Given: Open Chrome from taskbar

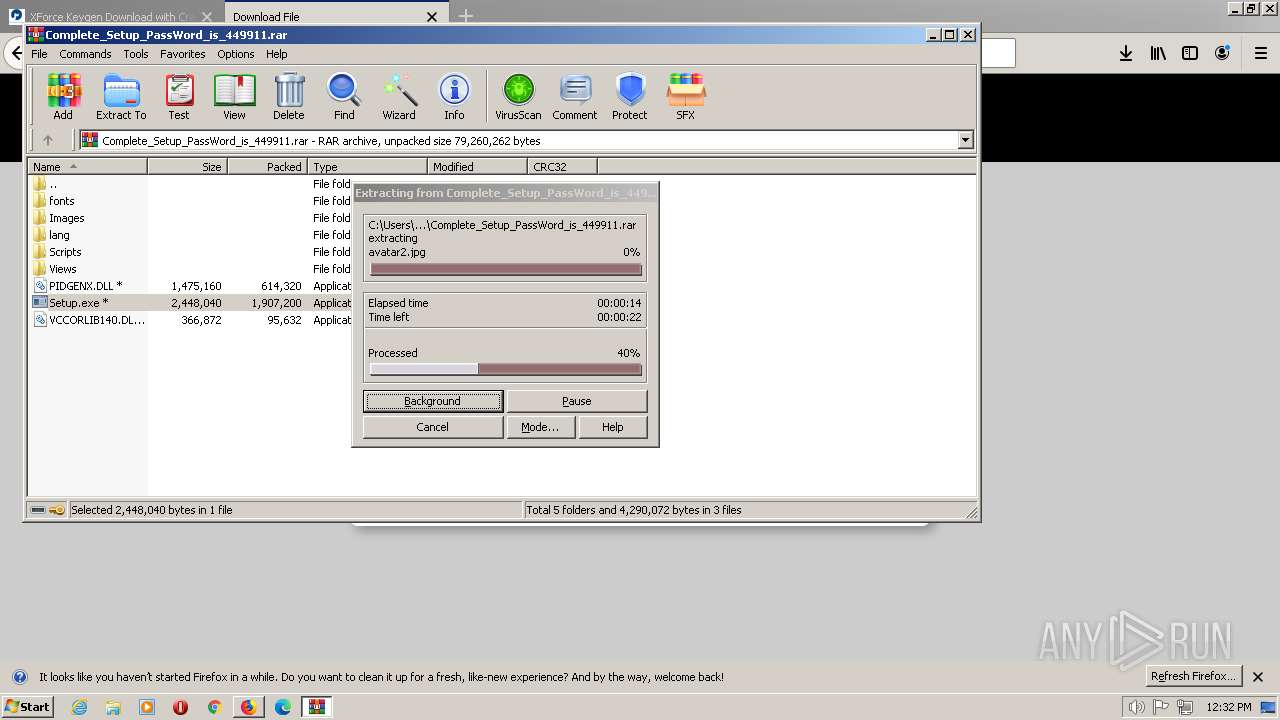Looking at the screenshot, I should [x=214, y=707].
